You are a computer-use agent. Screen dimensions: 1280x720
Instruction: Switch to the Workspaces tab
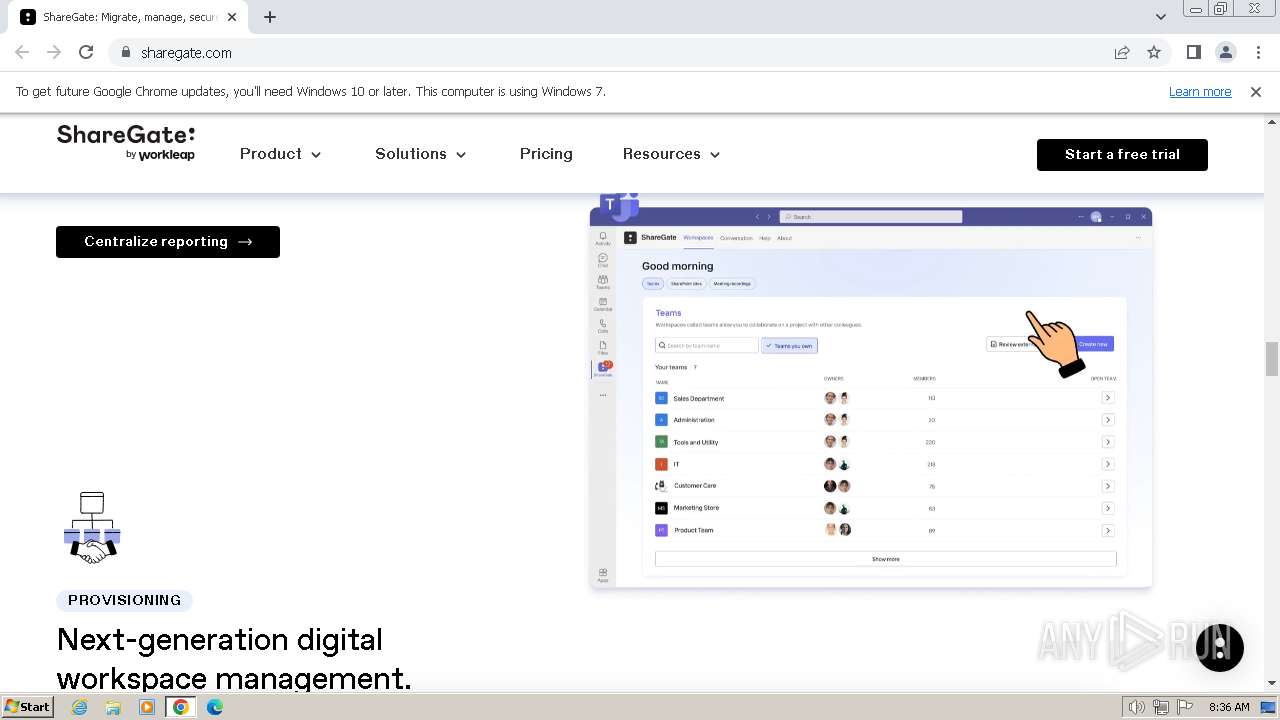point(698,238)
